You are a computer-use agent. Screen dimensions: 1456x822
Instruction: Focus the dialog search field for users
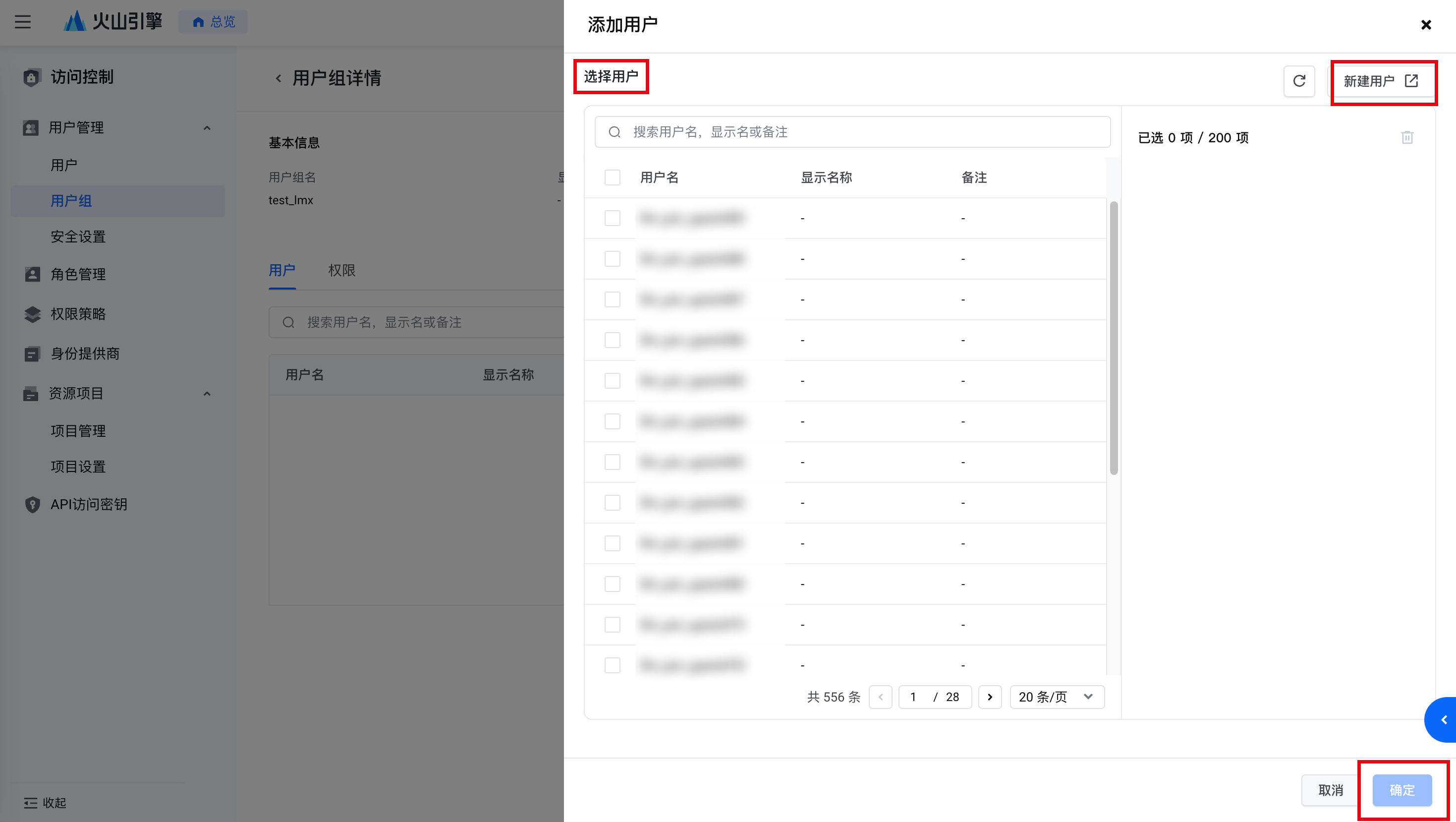(852, 132)
